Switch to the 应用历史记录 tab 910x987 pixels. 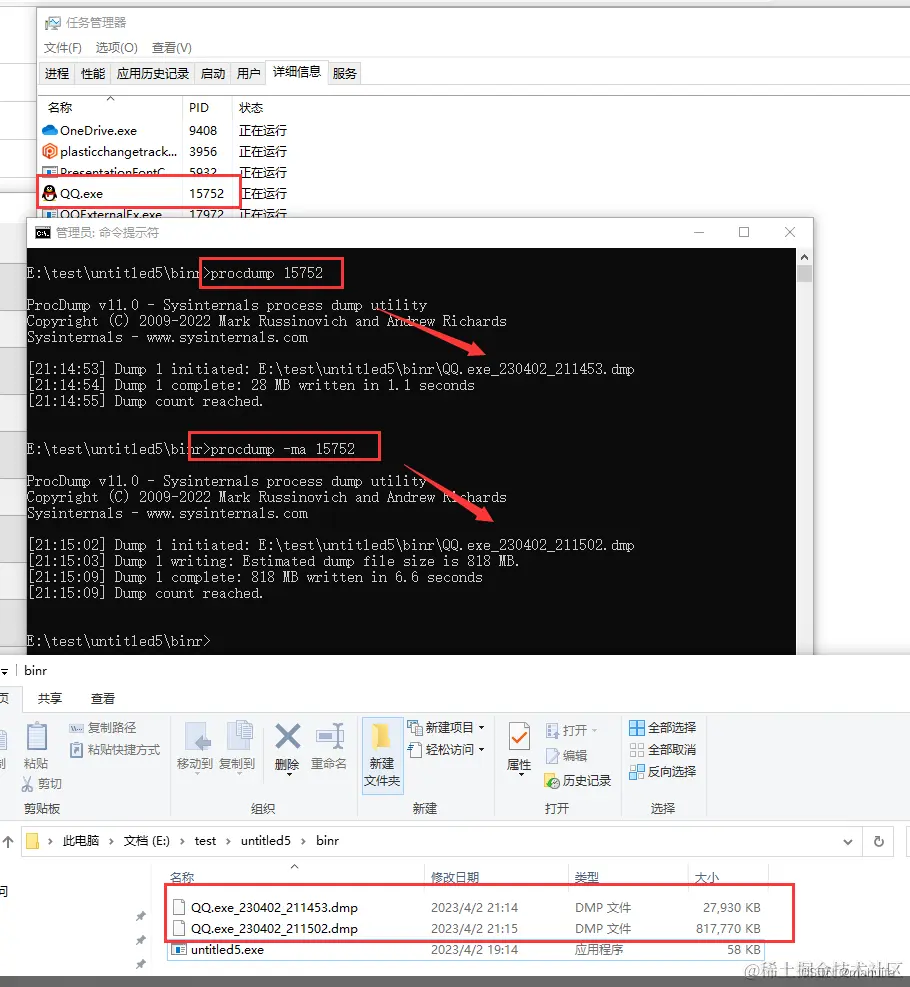(153, 74)
